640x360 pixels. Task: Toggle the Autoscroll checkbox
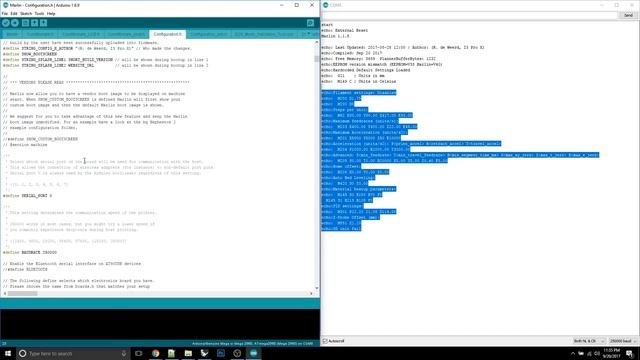click(325, 341)
